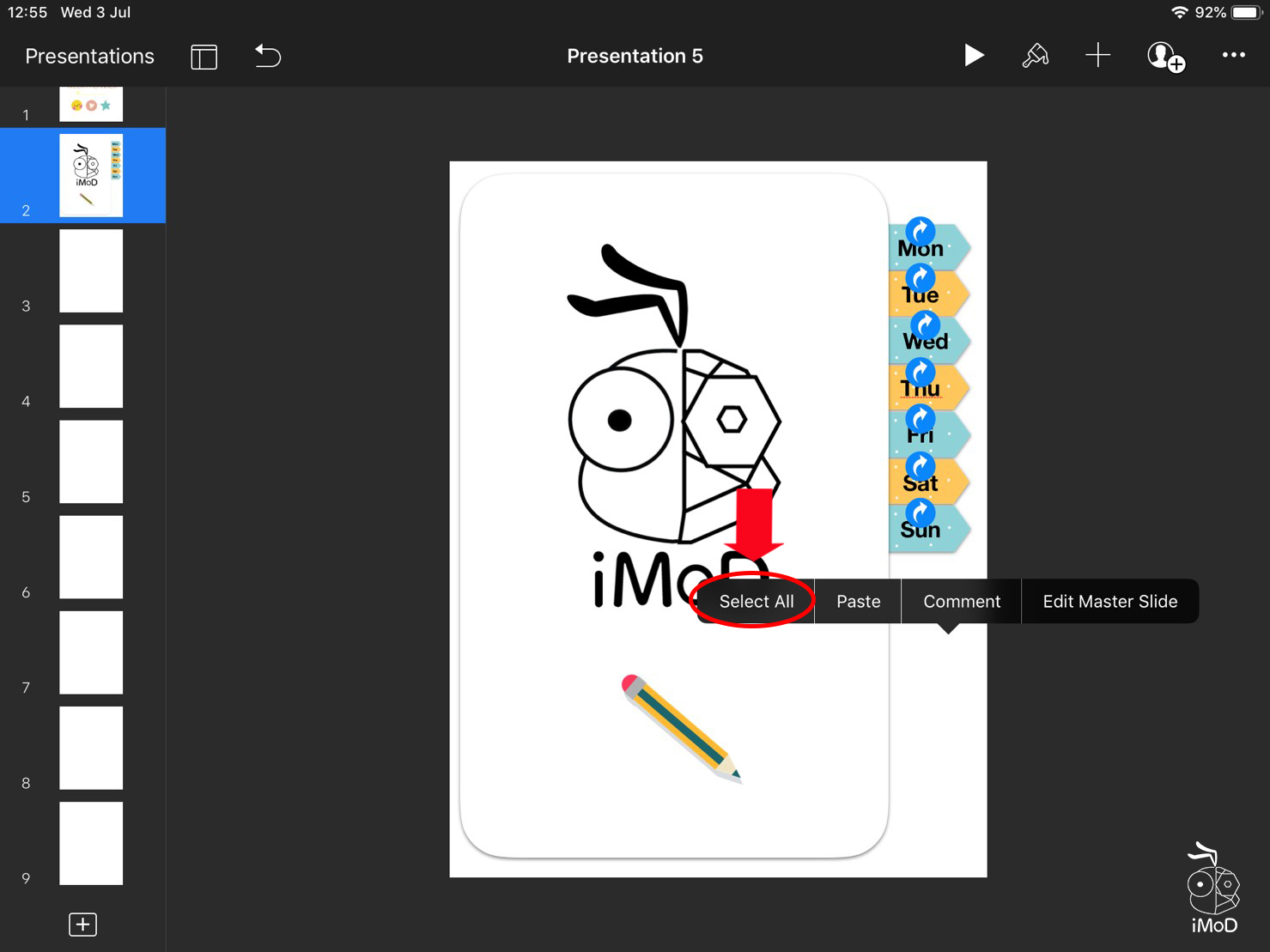Select slide 1 thumbnail
Screen dimensions: 1270x952
tap(91, 104)
